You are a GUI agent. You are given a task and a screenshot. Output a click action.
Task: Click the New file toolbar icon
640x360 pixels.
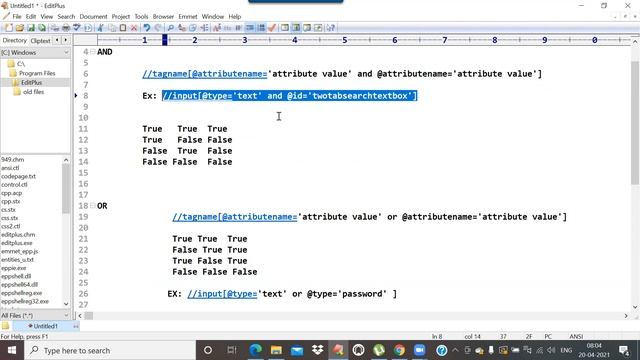click(9, 28)
